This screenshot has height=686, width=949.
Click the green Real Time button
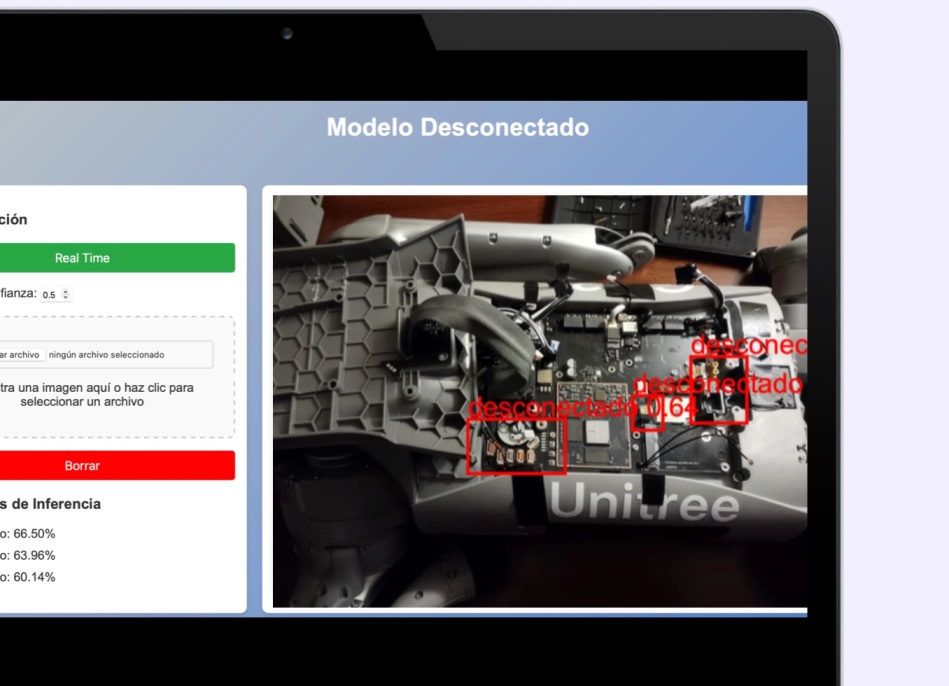(117, 258)
